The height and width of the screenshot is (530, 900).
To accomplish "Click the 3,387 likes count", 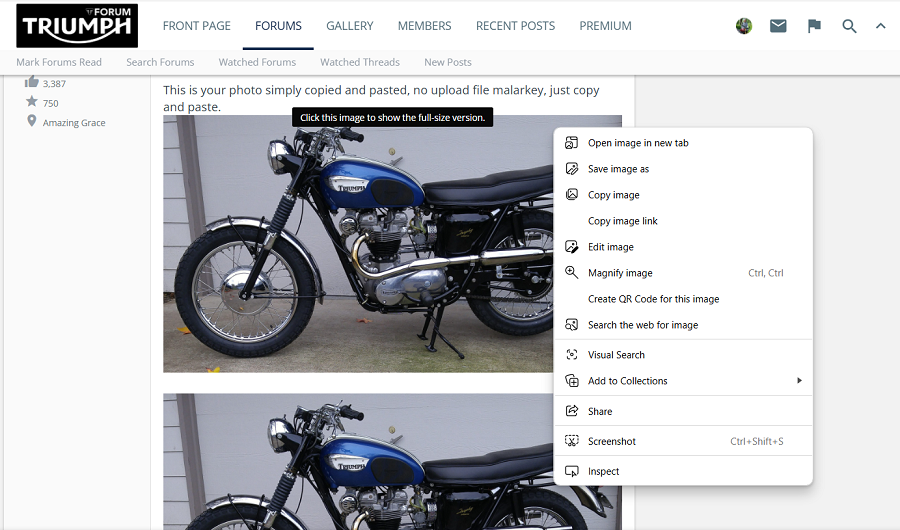I will click(x=55, y=84).
